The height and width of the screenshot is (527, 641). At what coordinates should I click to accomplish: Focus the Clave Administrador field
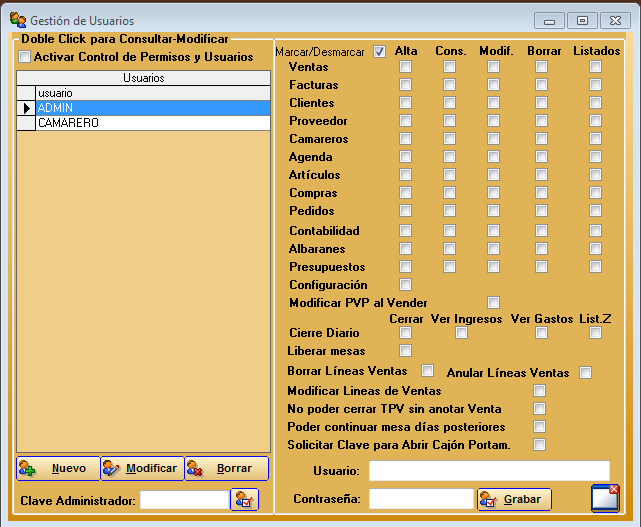pyautogui.click(x=184, y=500)
